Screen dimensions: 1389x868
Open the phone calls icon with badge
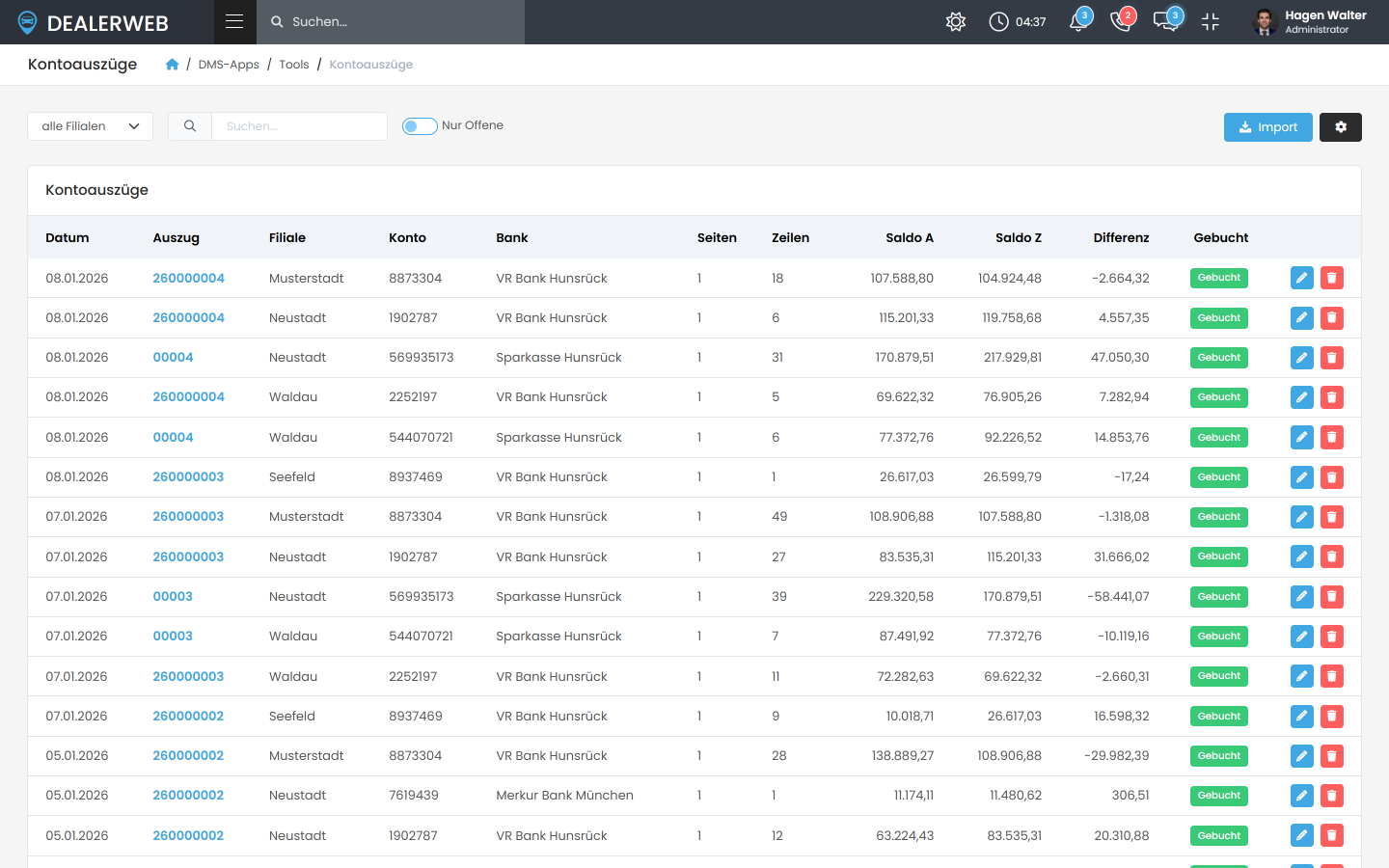point(1122,21)
